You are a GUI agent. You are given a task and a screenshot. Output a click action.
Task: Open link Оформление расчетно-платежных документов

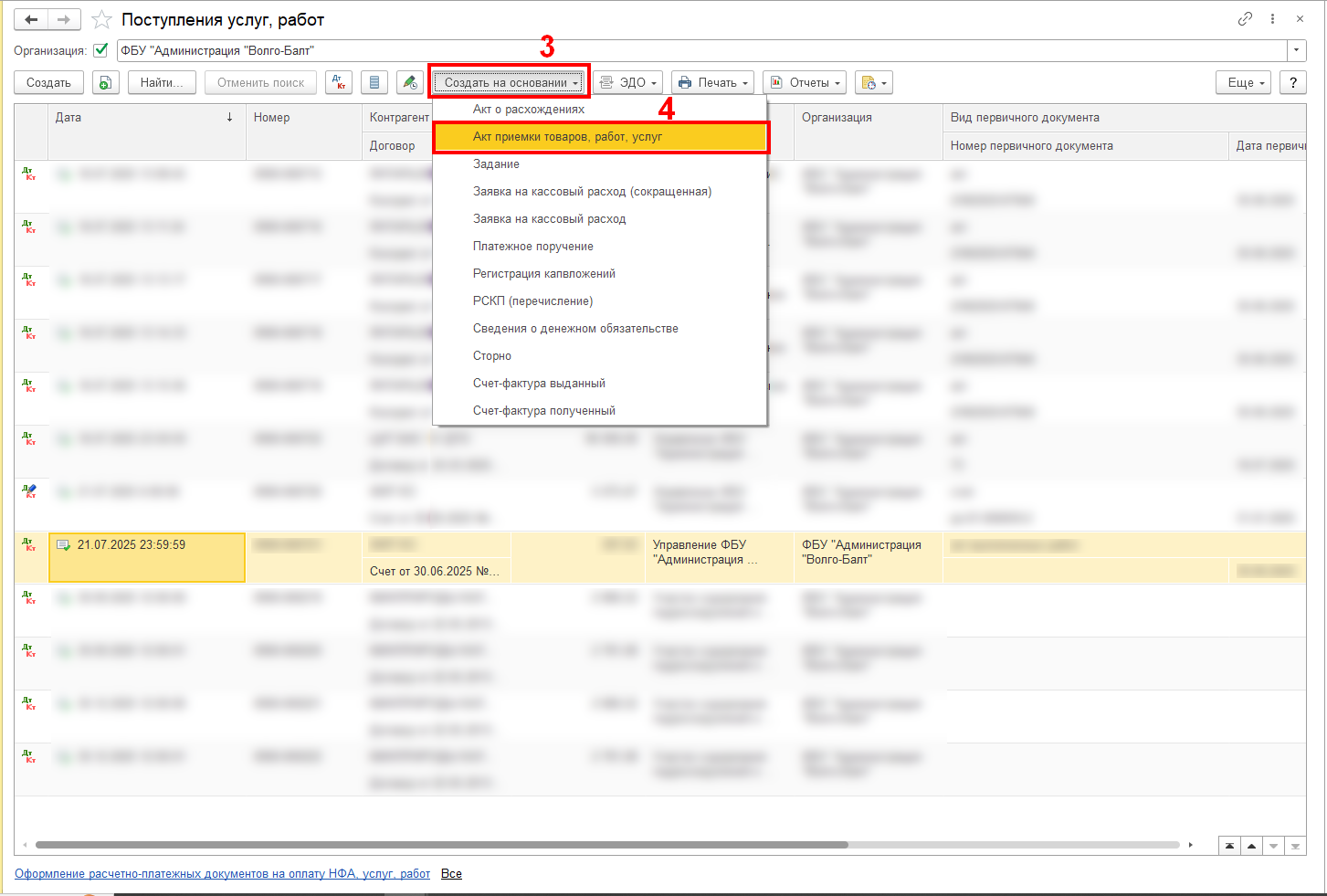[222, 874]
